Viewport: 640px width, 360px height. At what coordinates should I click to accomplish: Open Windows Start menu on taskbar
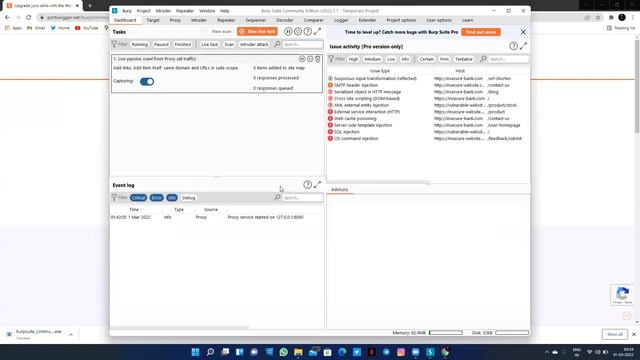[196, 352]
